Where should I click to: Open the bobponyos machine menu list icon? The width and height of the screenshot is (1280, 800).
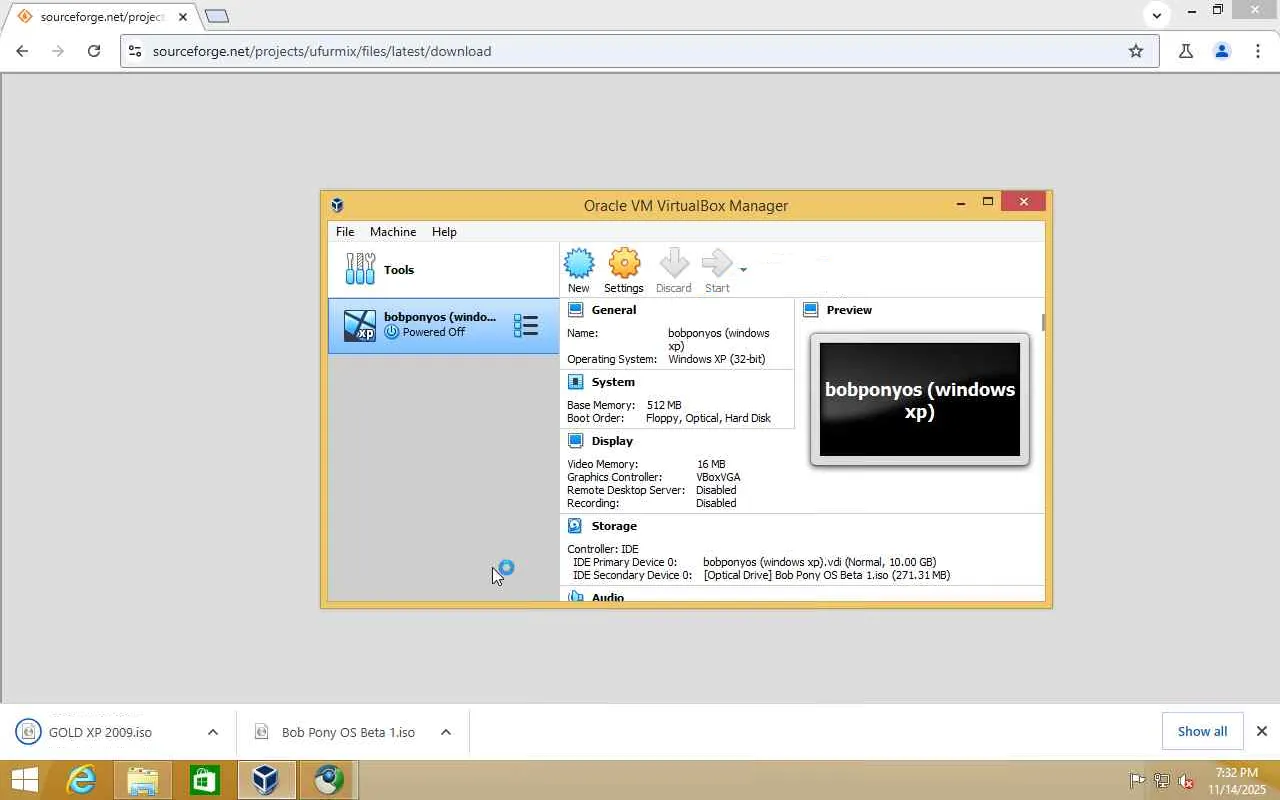click(526, 326)
